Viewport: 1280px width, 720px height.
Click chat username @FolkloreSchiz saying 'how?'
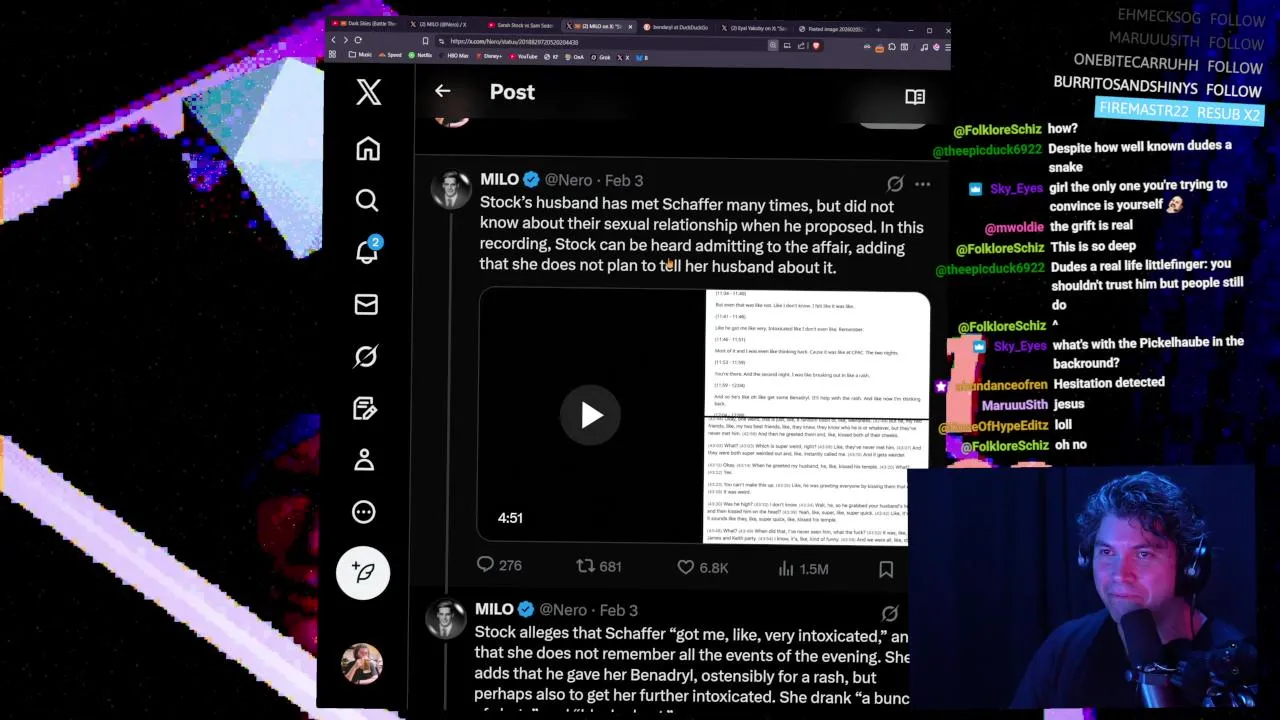(997, 130)
